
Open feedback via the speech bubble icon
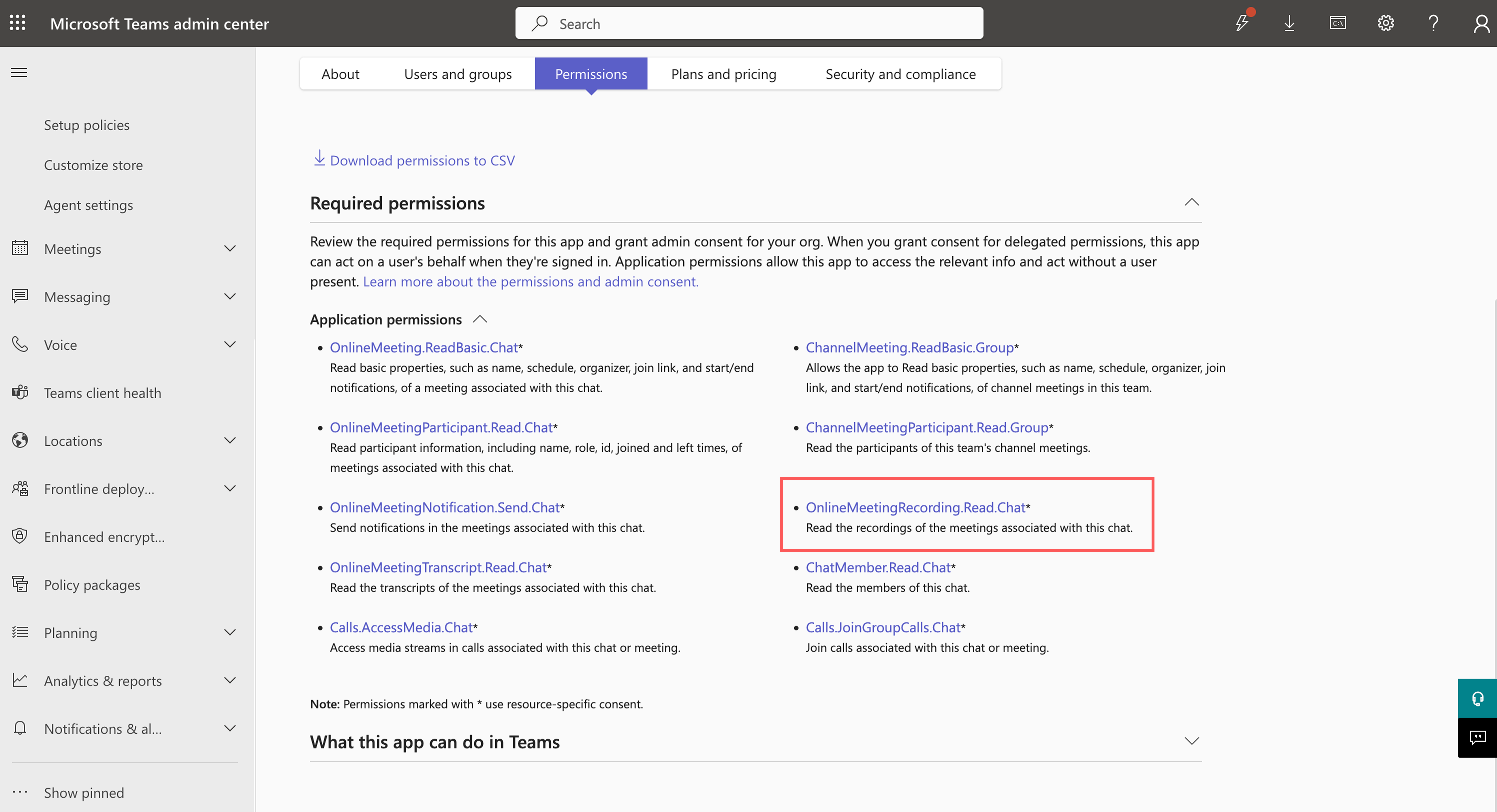click(1478, 738)
